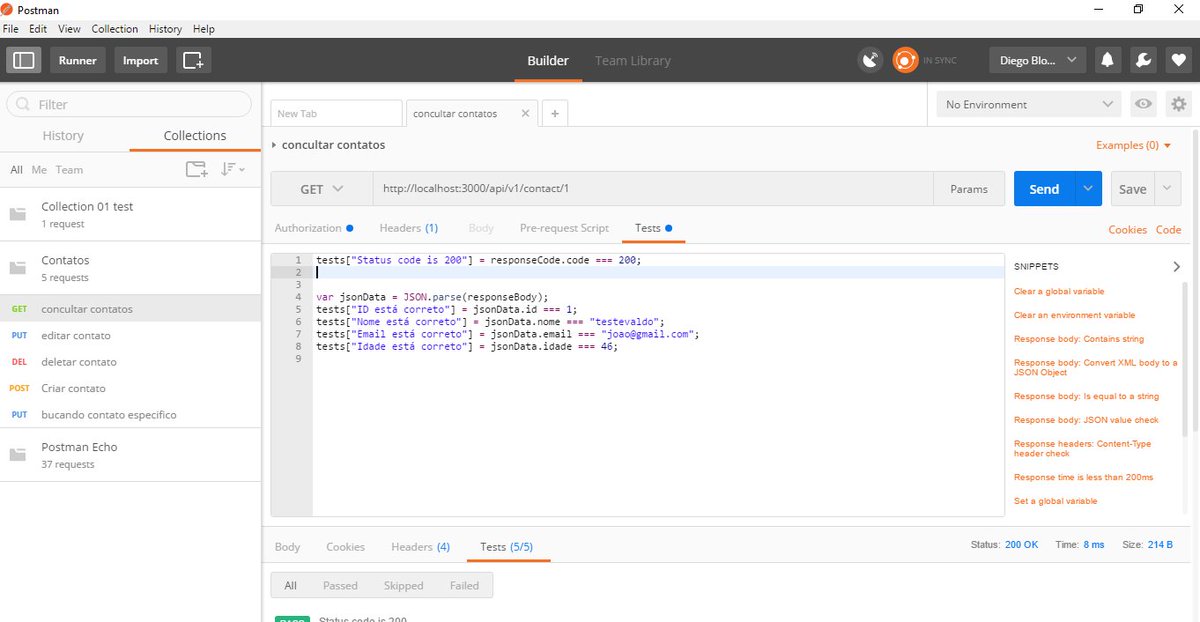This screenshot has width=1200, height=622.
Task: Open the Diego Blo... account dropdown
Action: [x=1038, y=60]
